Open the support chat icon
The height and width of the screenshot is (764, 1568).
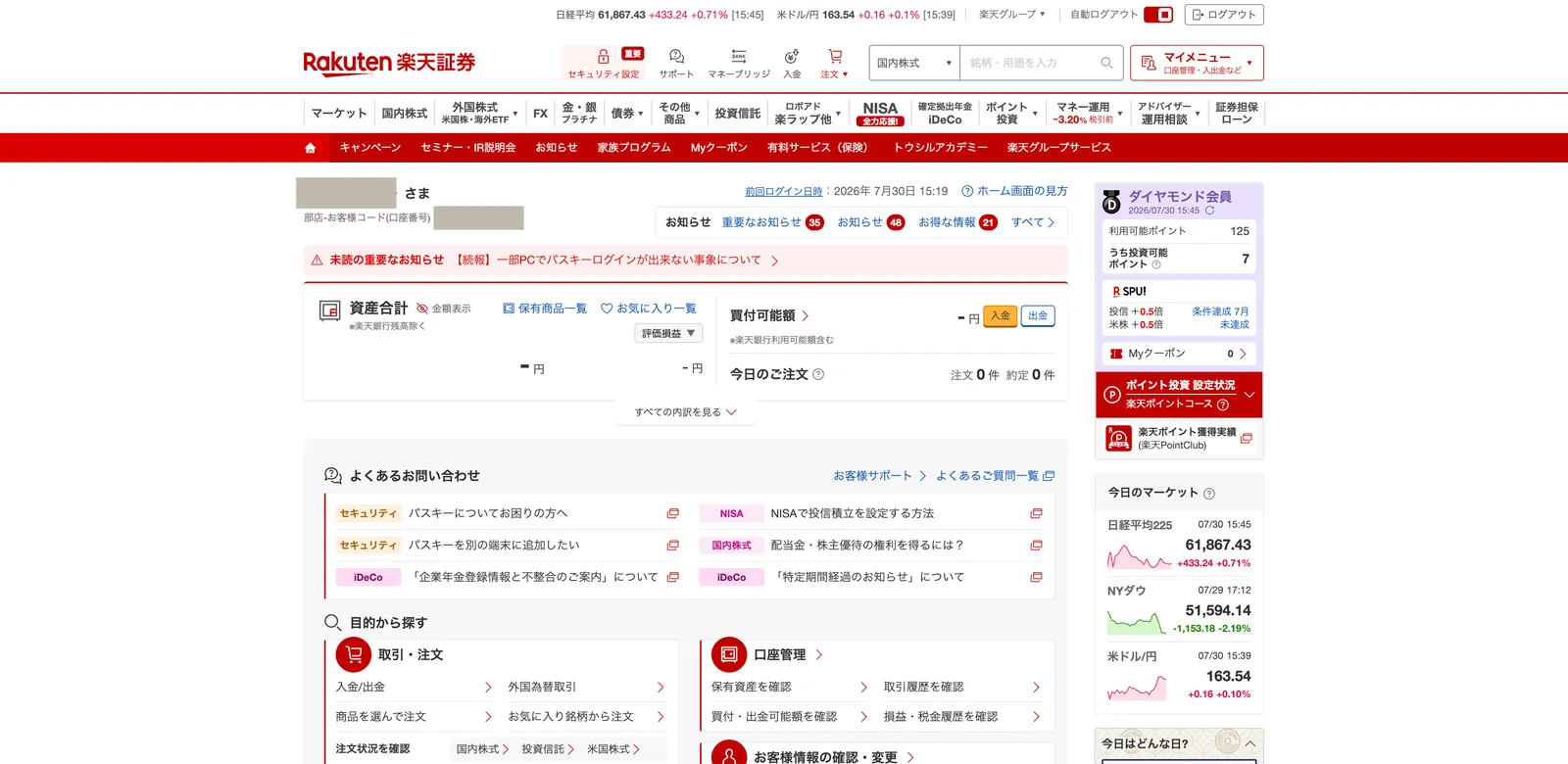(676, 56)
